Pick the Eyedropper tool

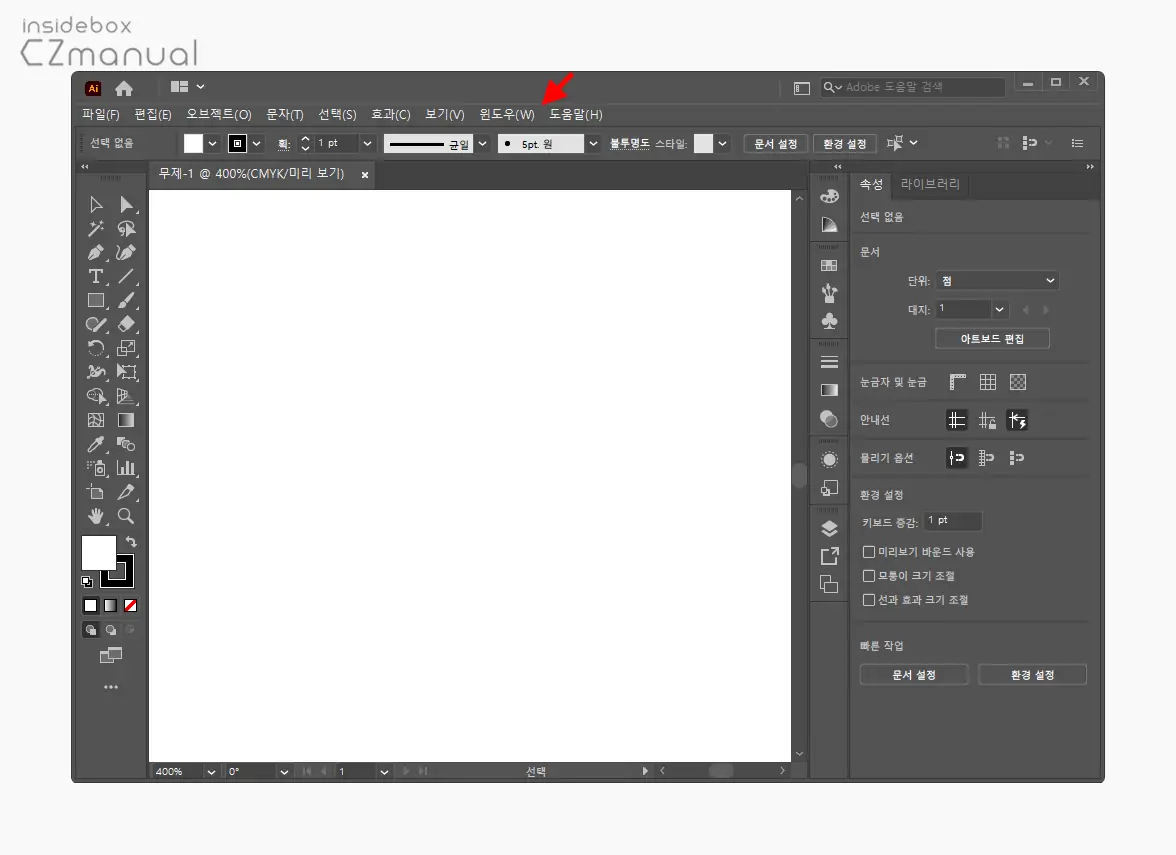[96, 444]
